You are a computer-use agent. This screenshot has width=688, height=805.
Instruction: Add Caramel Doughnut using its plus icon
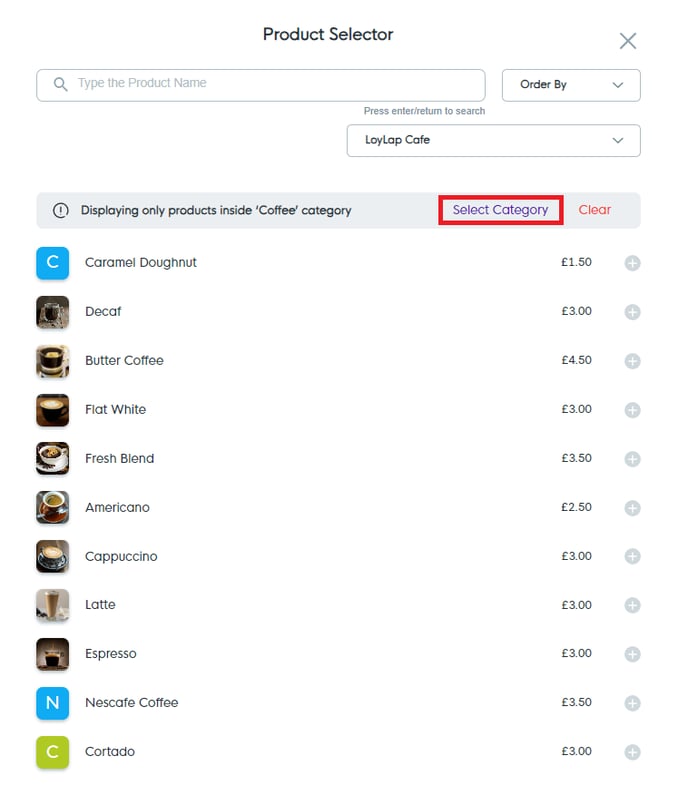[x=632, y=262]
